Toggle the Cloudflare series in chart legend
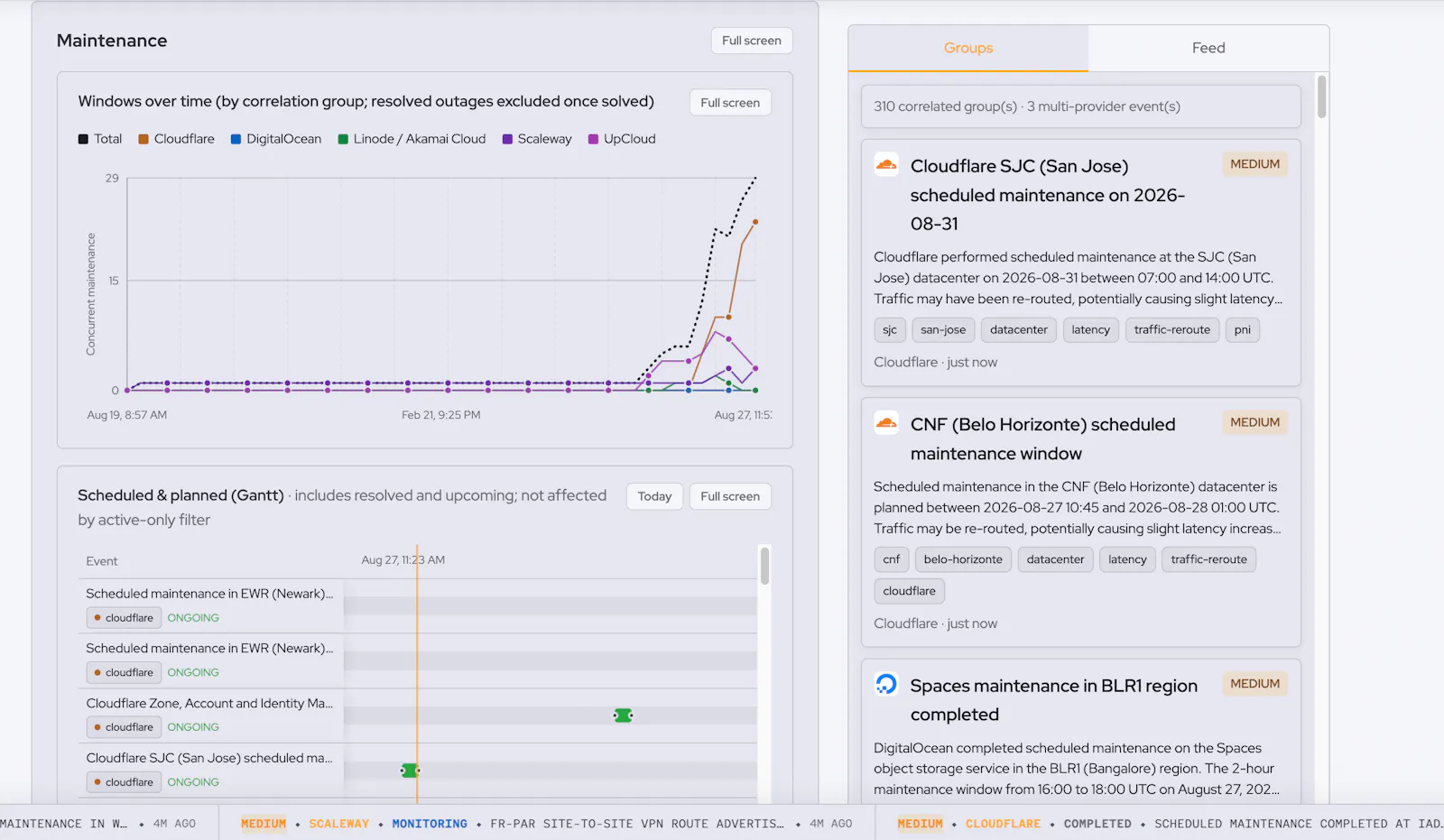The height and width of the screenshot is (840, 1444). pos(176,139)
